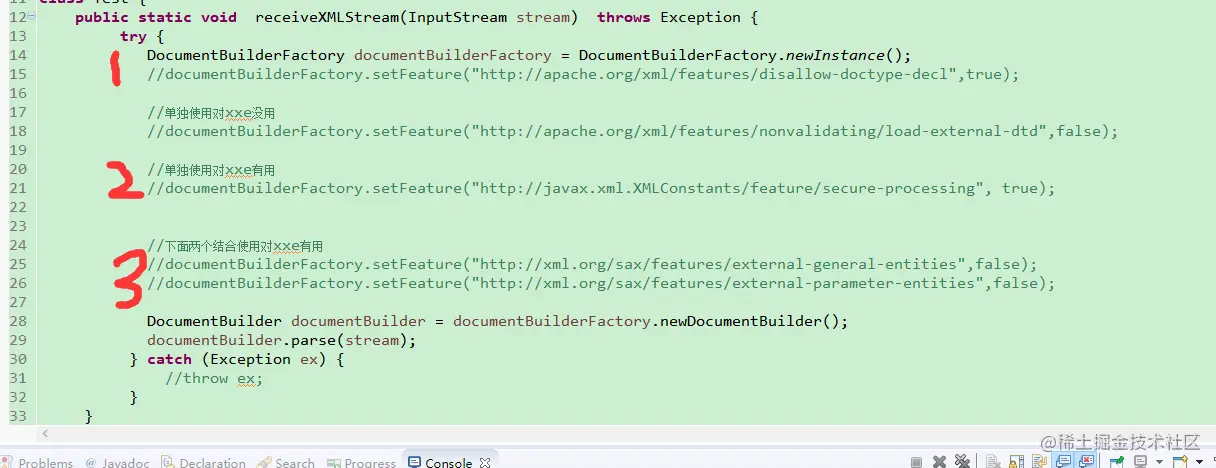Toggle show console when standard error changes
The height and width of the screenshot is (468, 1216).
click(x=1086, y=461)
